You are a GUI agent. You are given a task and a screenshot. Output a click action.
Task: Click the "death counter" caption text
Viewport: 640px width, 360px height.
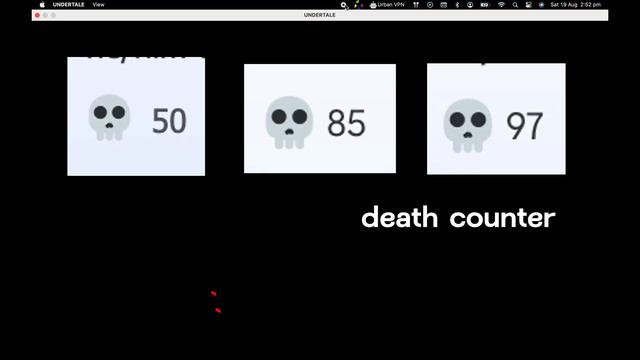pyautogui.click(x=458, y=218)
